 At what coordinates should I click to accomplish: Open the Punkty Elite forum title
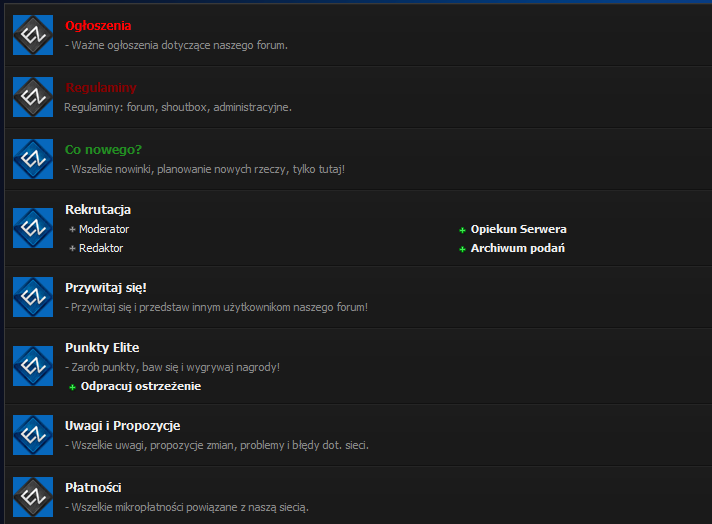pyautogui.click(x=102, y=348)
